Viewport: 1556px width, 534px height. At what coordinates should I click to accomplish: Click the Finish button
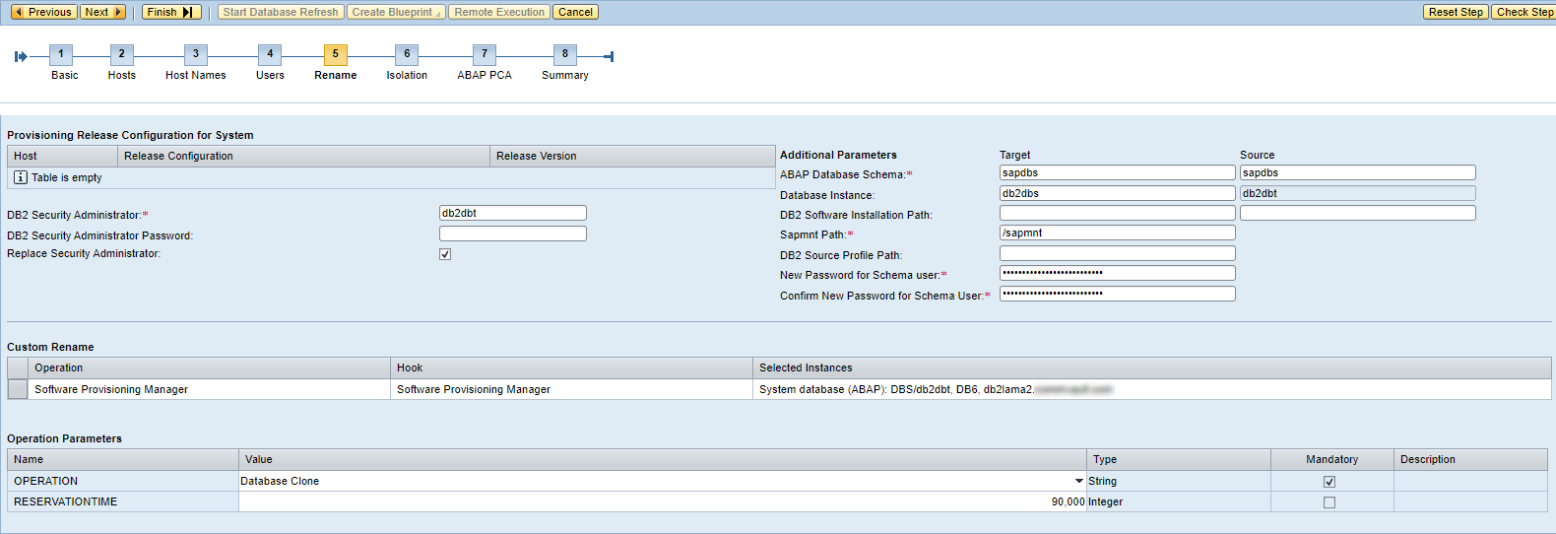pos(171,12)
